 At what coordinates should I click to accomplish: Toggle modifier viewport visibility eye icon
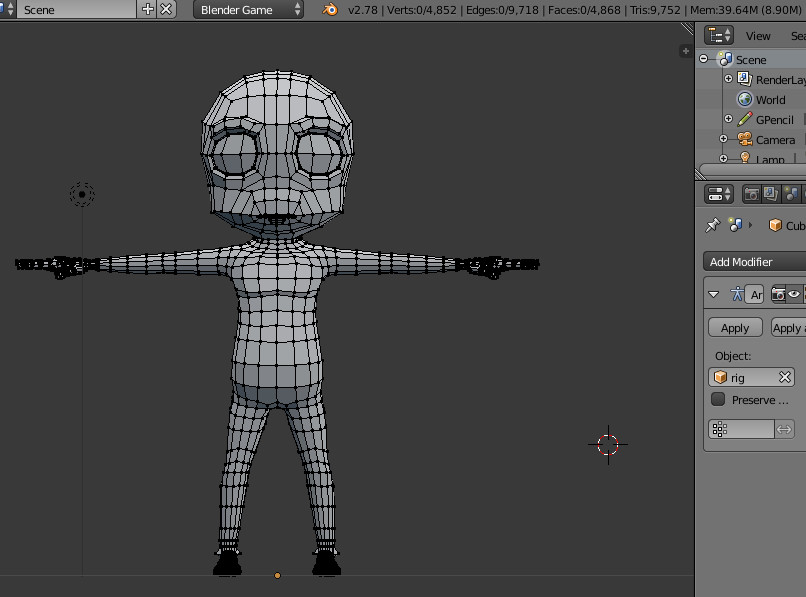click(x=794, y=294)
